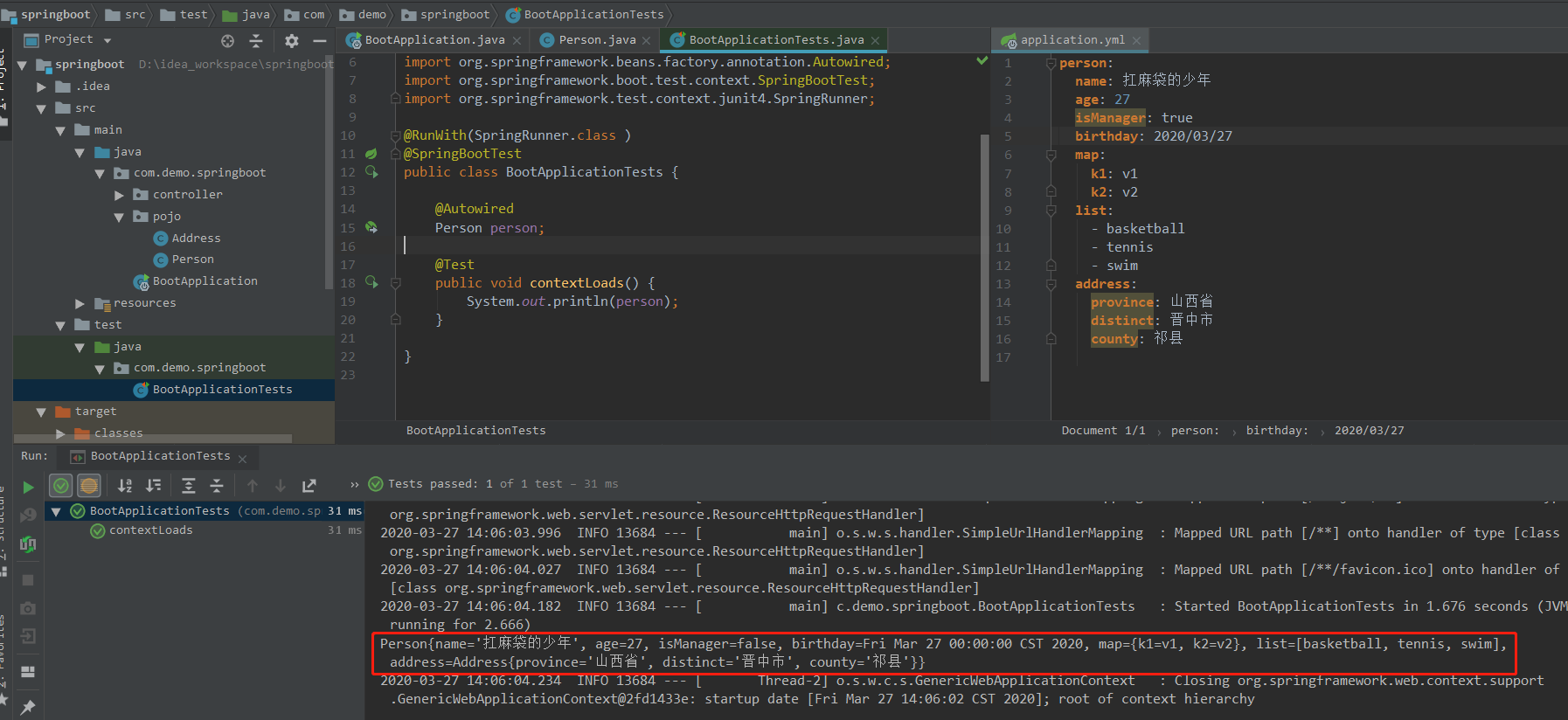Image resolution: width=1568 pixels, height=720 pixels.
Task: Collapse the src folder
Action: (x=41, y=108)
